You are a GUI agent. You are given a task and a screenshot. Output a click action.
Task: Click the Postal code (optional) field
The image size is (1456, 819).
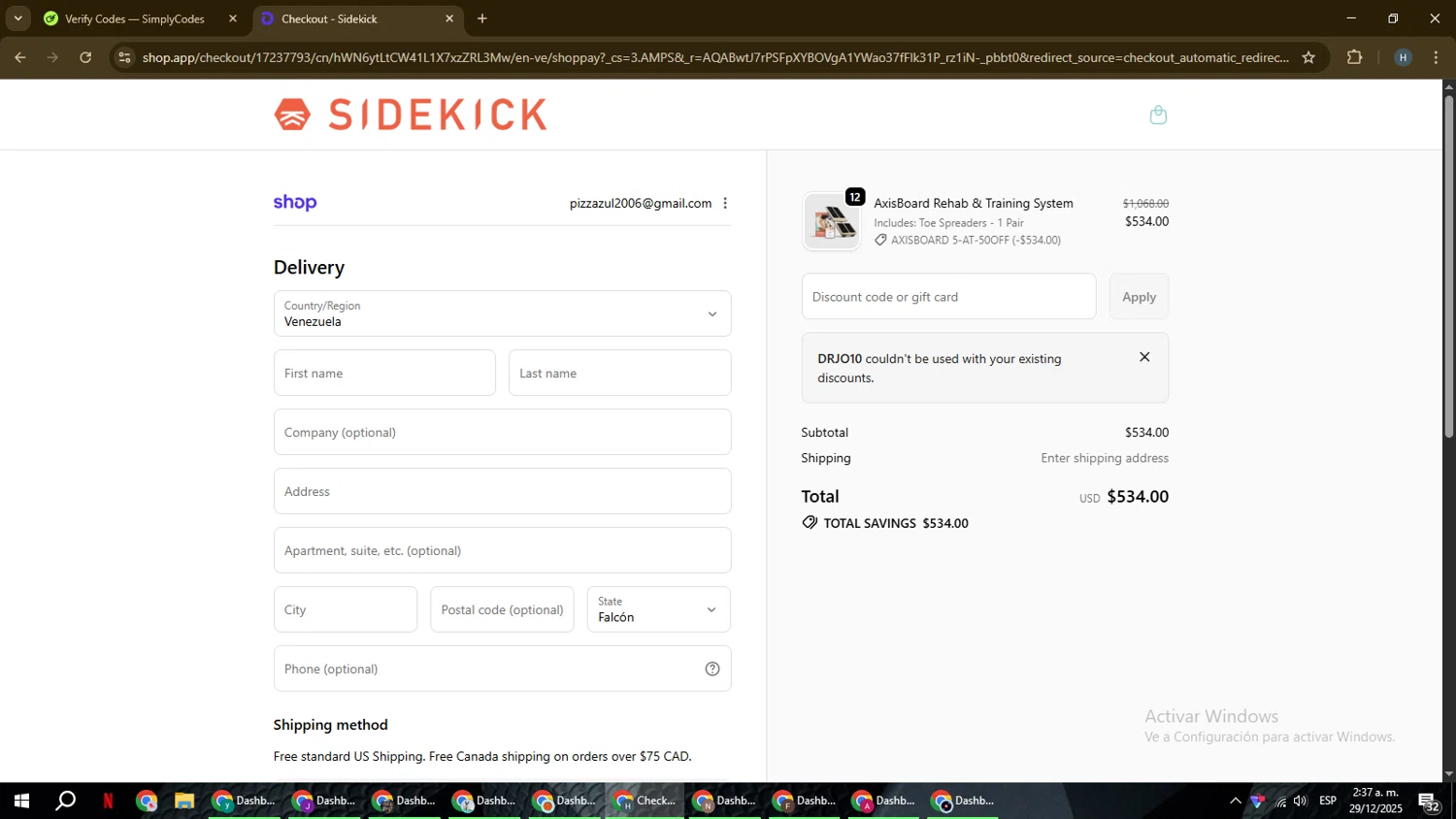[502, 609]
